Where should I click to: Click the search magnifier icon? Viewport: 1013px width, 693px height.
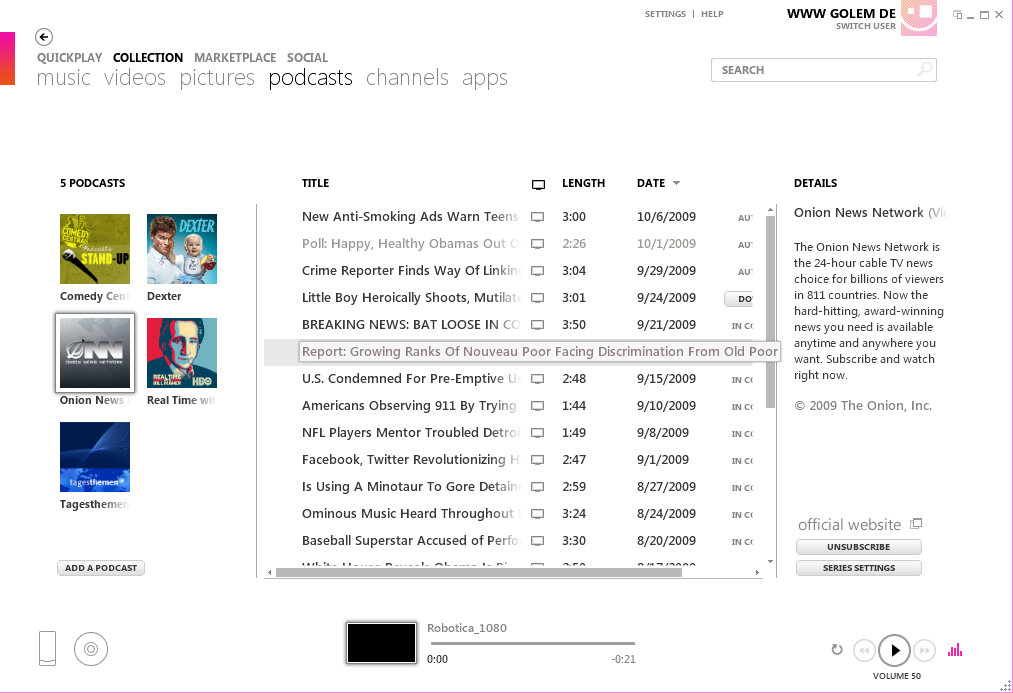pos(925,70)
